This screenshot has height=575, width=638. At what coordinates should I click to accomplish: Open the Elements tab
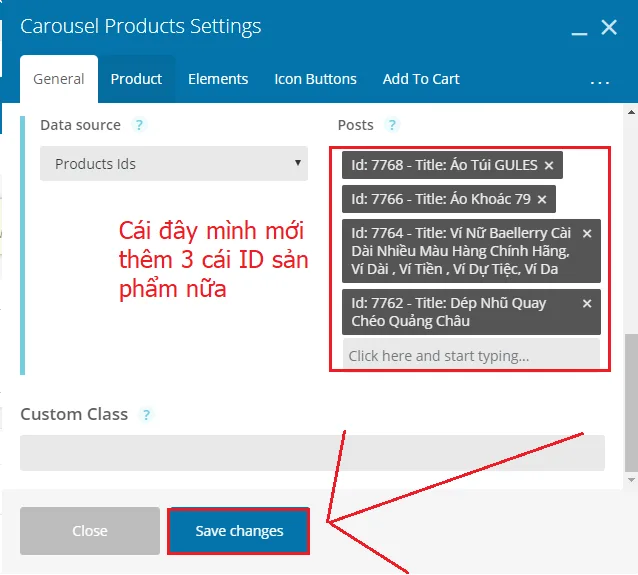[218, 79]
